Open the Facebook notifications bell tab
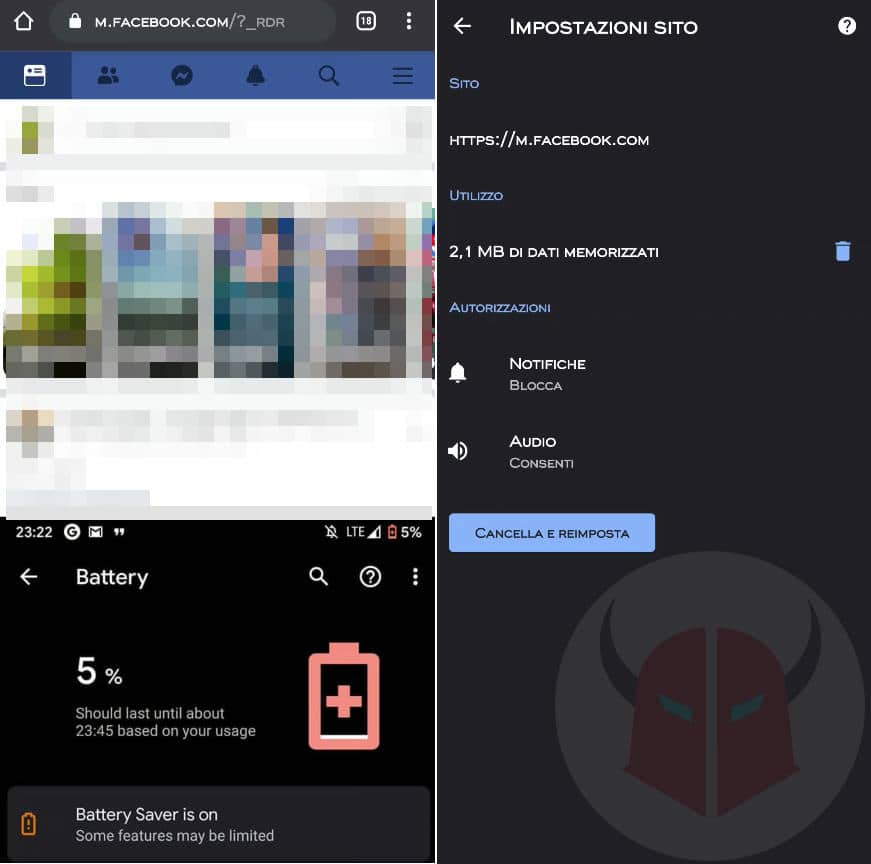Viewport: 871px width, 864px height. 256,75
